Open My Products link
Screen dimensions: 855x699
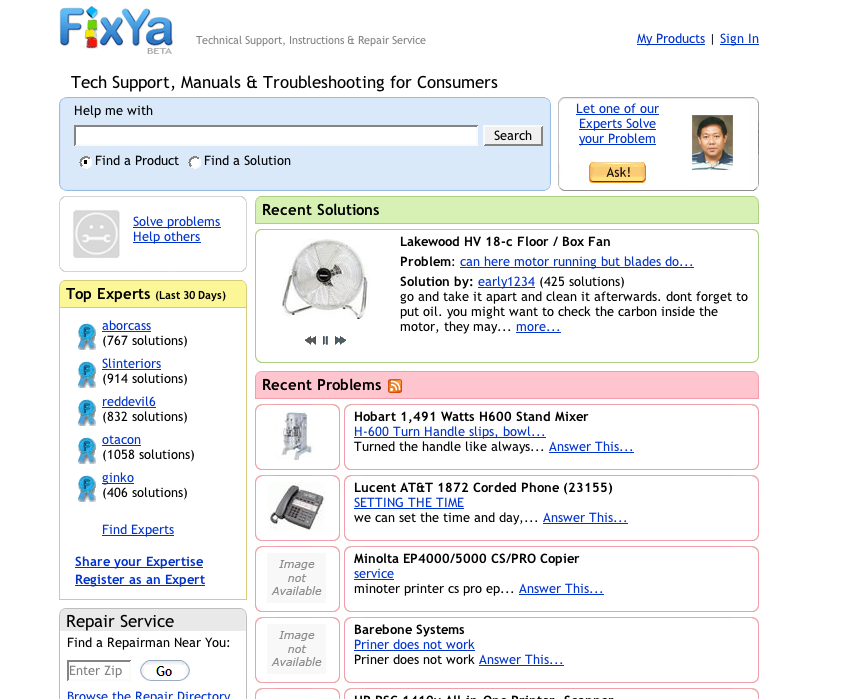tap(671, 39)
